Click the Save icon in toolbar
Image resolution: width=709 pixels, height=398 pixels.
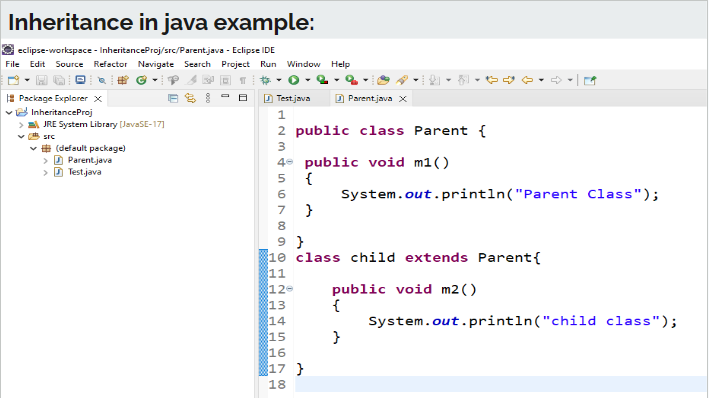(42, 81)
